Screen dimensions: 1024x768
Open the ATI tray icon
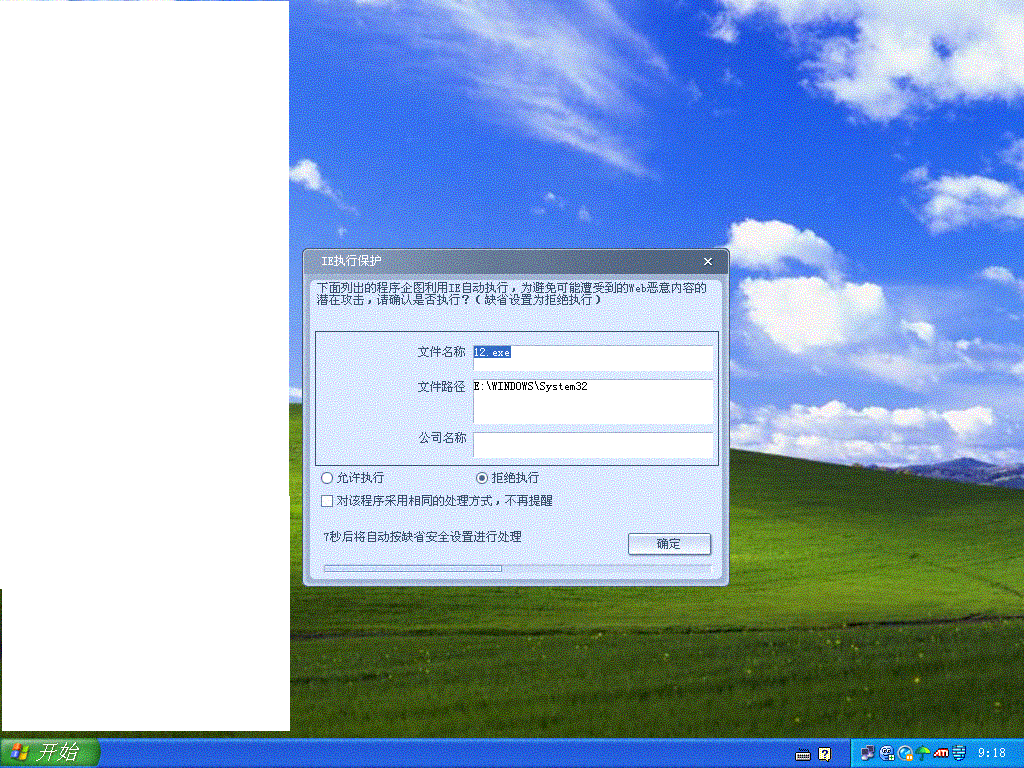(941, 753)
